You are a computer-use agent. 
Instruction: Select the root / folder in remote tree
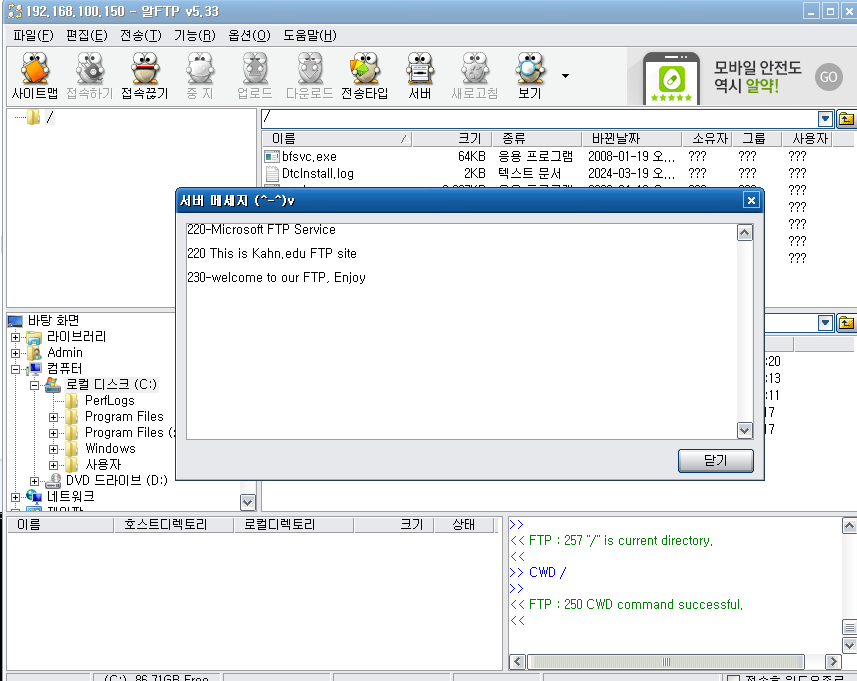pos(41,117)
